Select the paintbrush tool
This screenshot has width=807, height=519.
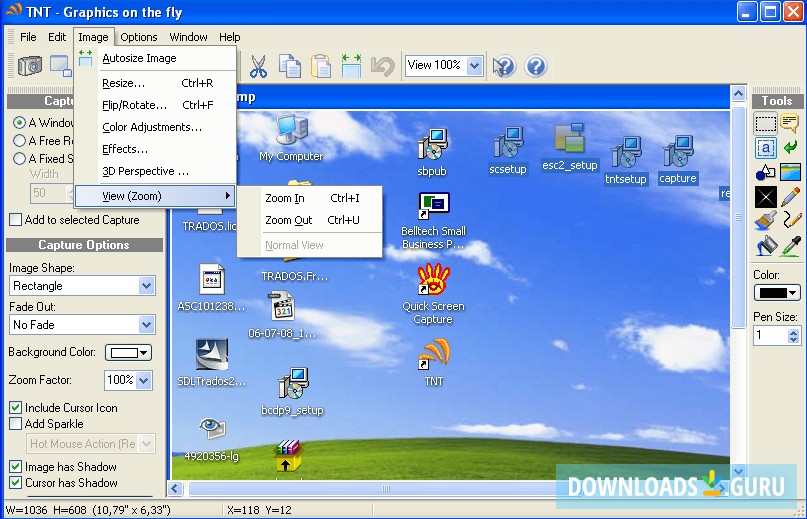pyautogui.click(x=765, y=220)
